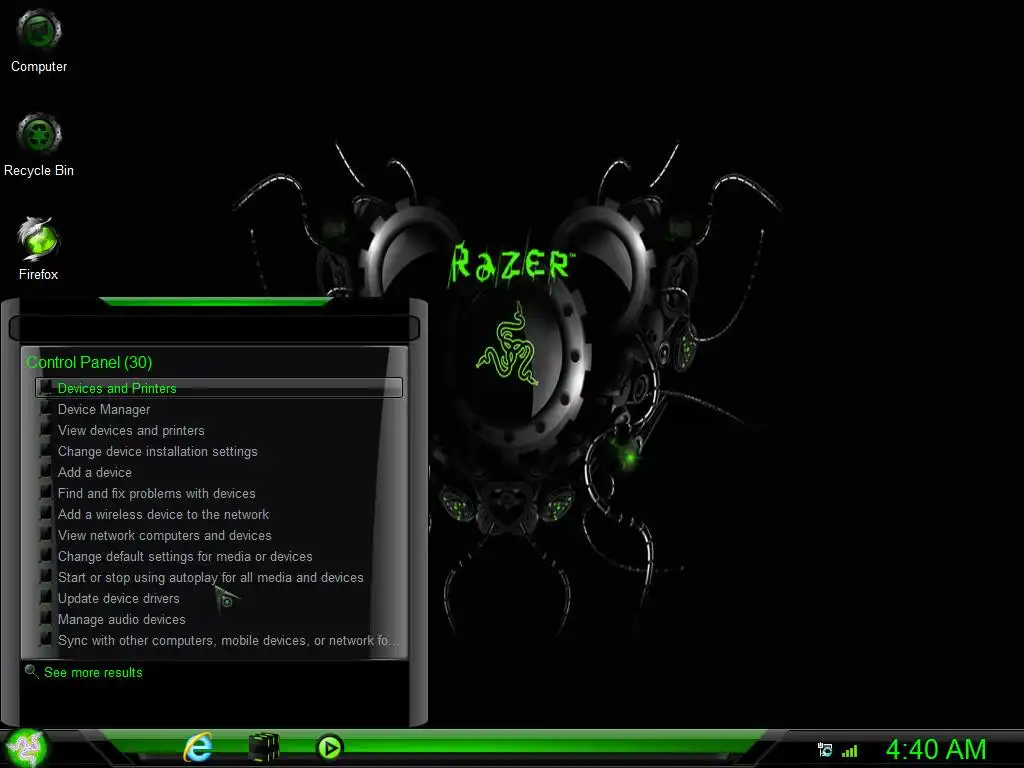Click the Razer Start button

pyautogui.click(x=25, y=748)
